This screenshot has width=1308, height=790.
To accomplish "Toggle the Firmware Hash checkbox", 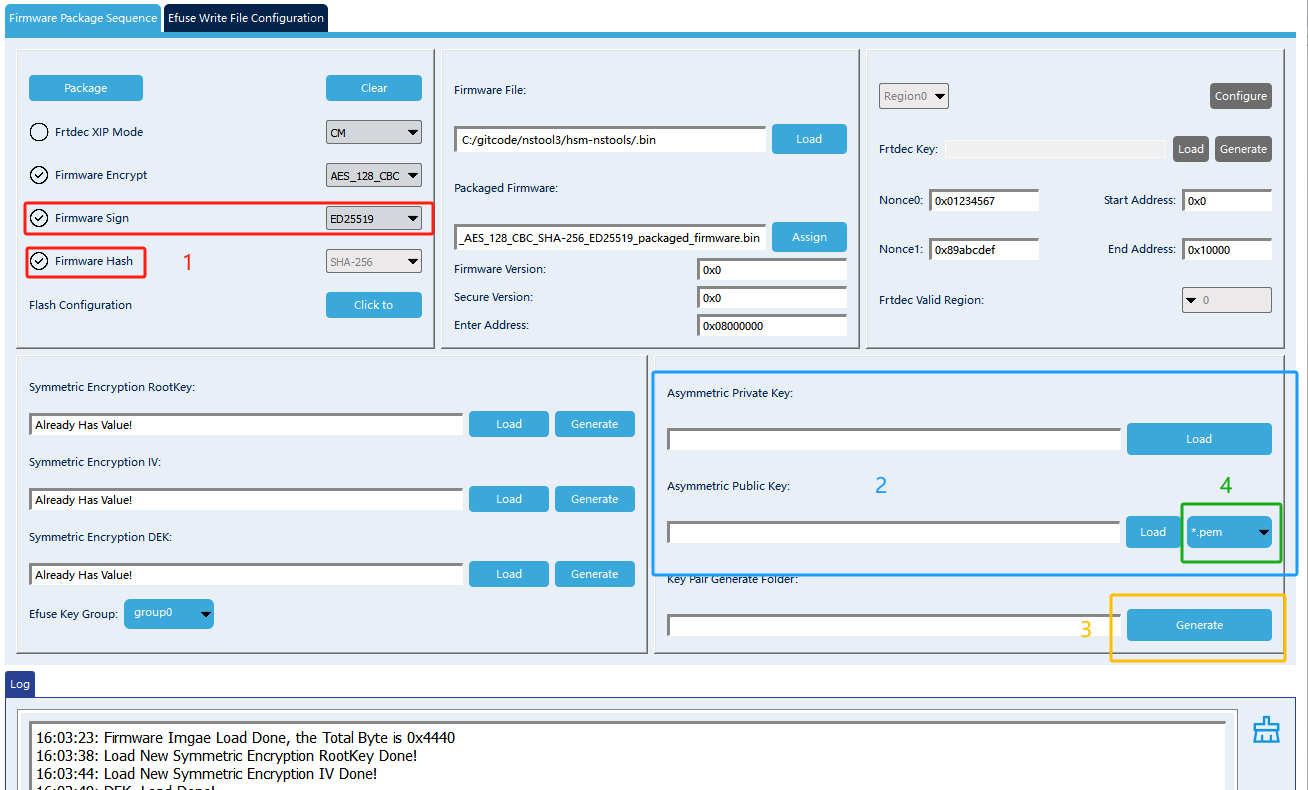I will [x=38, y=261].
